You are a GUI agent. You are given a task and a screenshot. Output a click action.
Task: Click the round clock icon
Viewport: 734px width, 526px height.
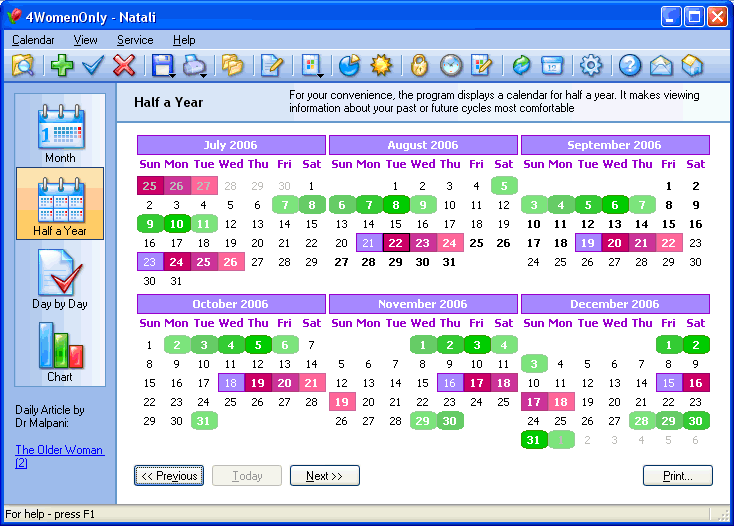(x=451, y=65)
